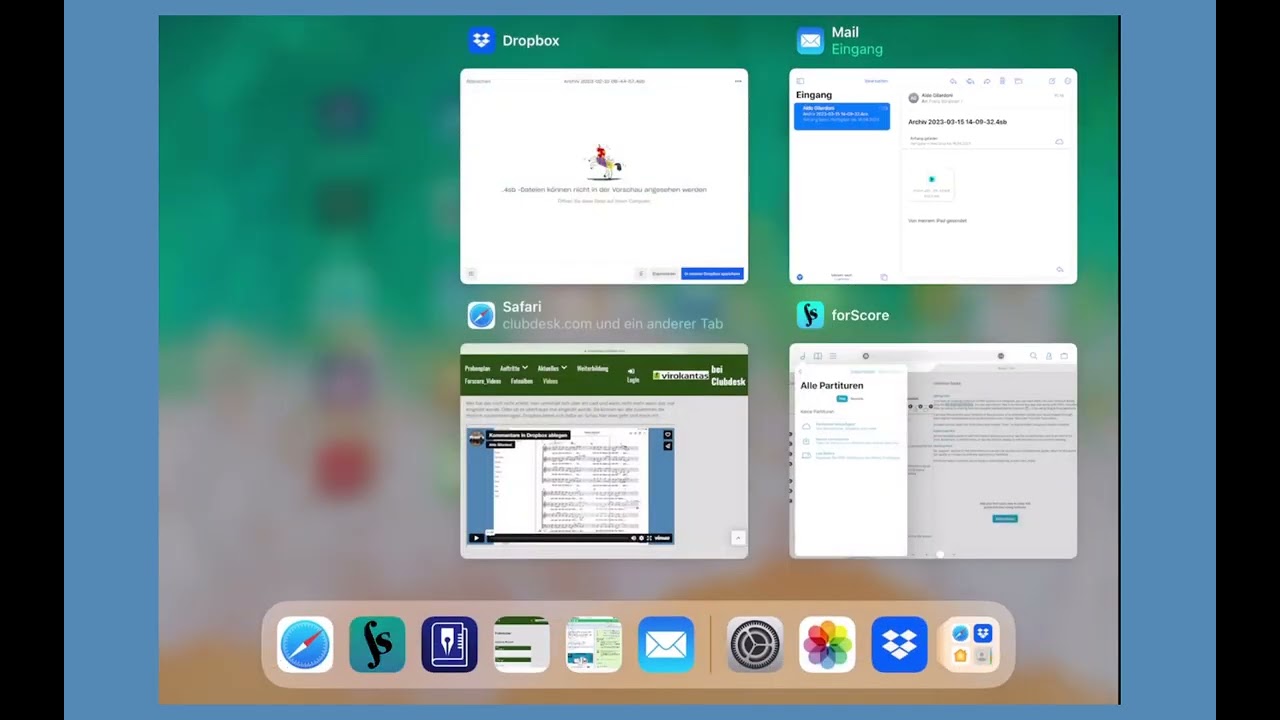
Task: Click the scroll-to-top arrow on Safari page
Action: [x=738, y=538]
